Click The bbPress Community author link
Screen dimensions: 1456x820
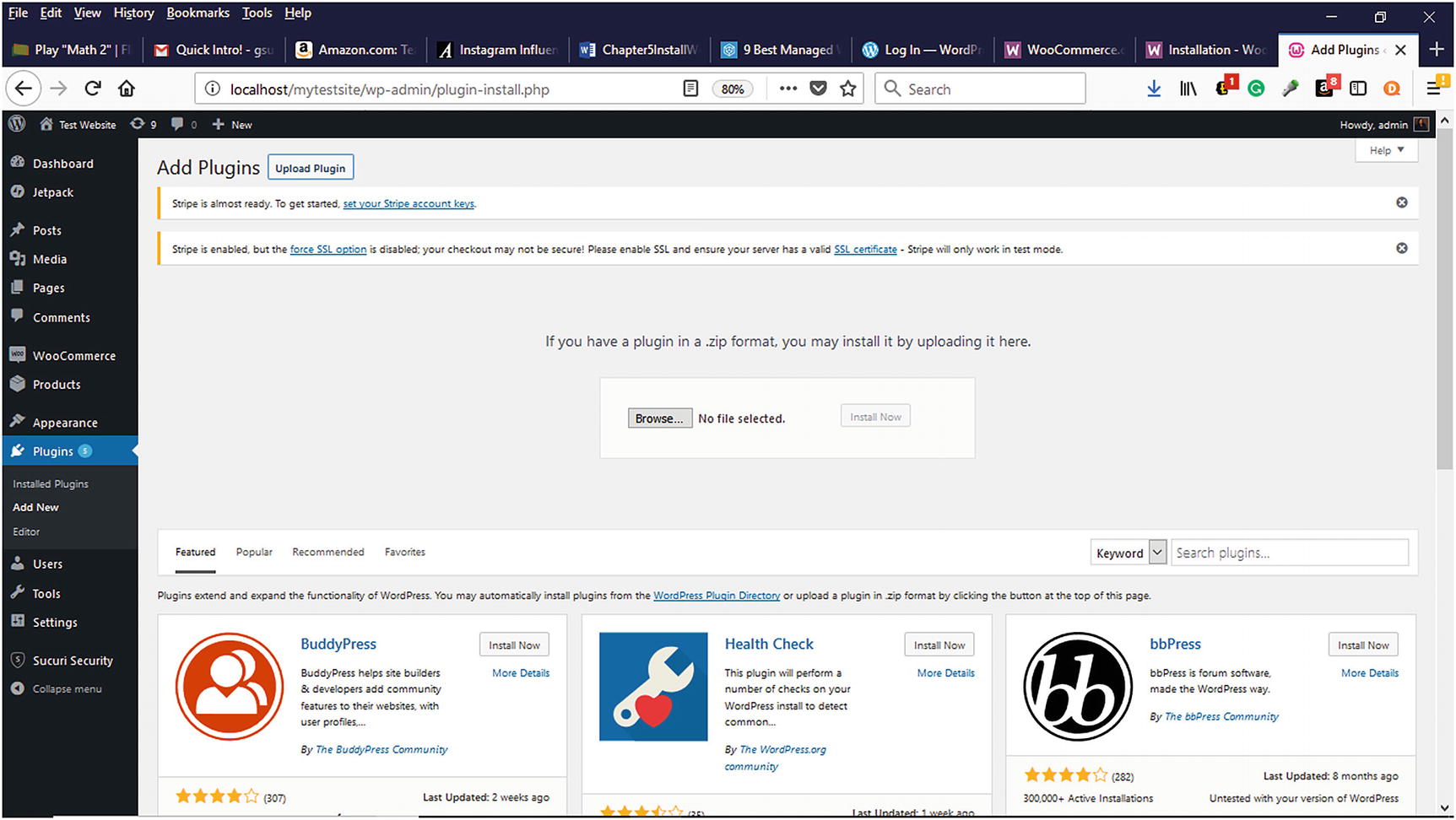(x=1221, y=716)
